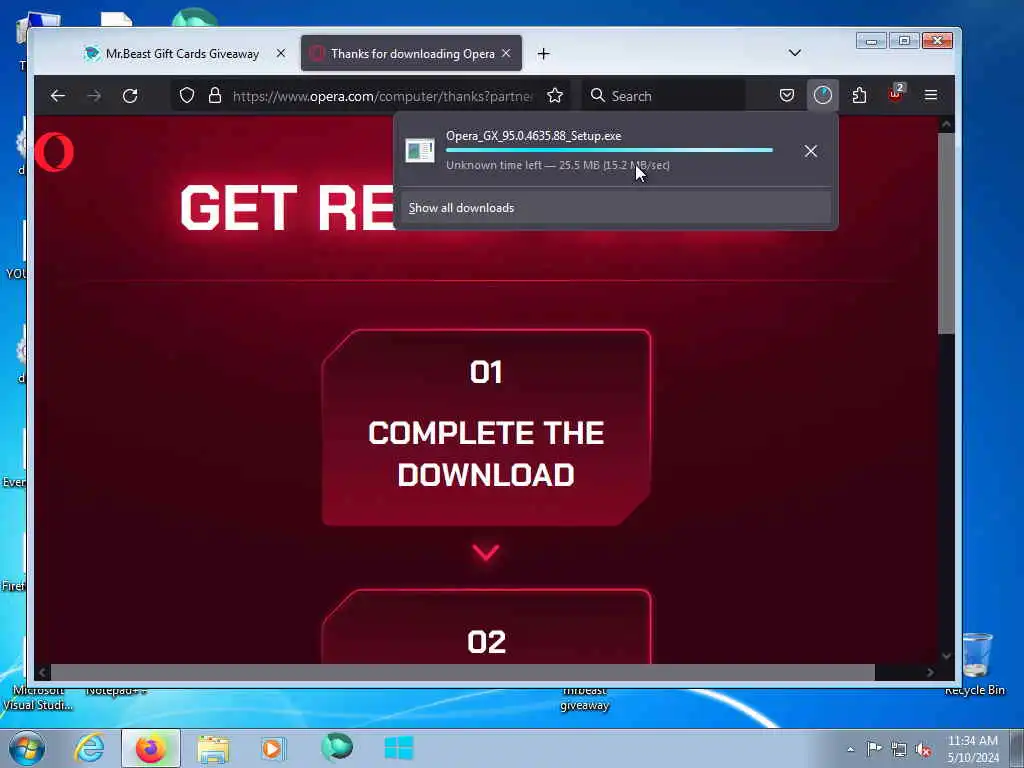Cancel the Opera GX setup download
This screenshot has width=1024, height=768.
tap(811, 151)
